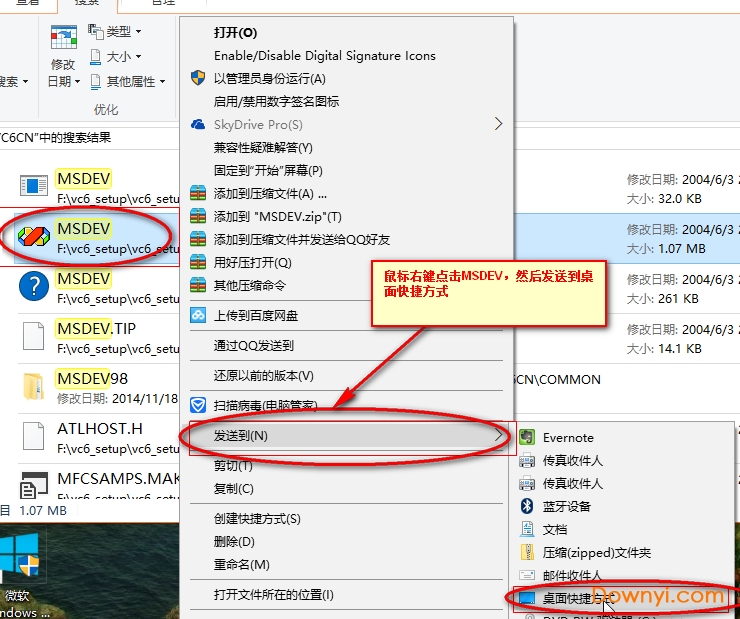Choose 还原以前的版本(V)

pyautogui.click(x=263, y=376)
